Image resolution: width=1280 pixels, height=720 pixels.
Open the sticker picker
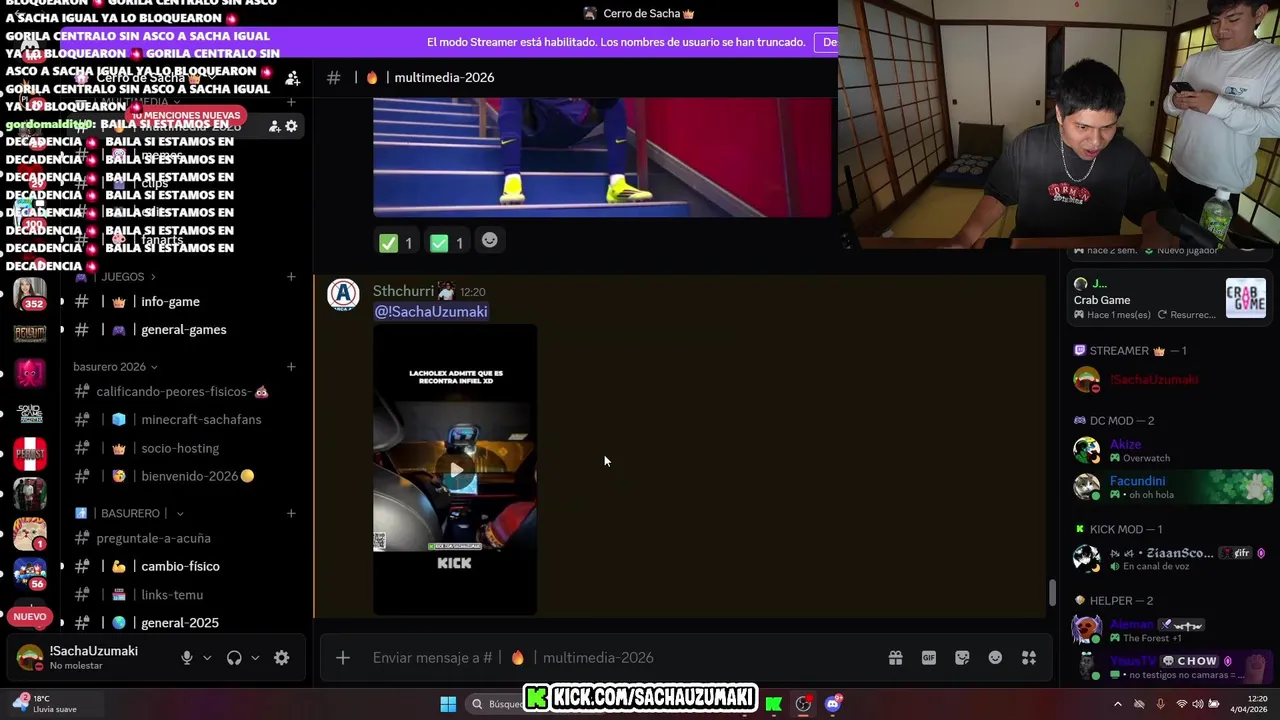point(962,658)
